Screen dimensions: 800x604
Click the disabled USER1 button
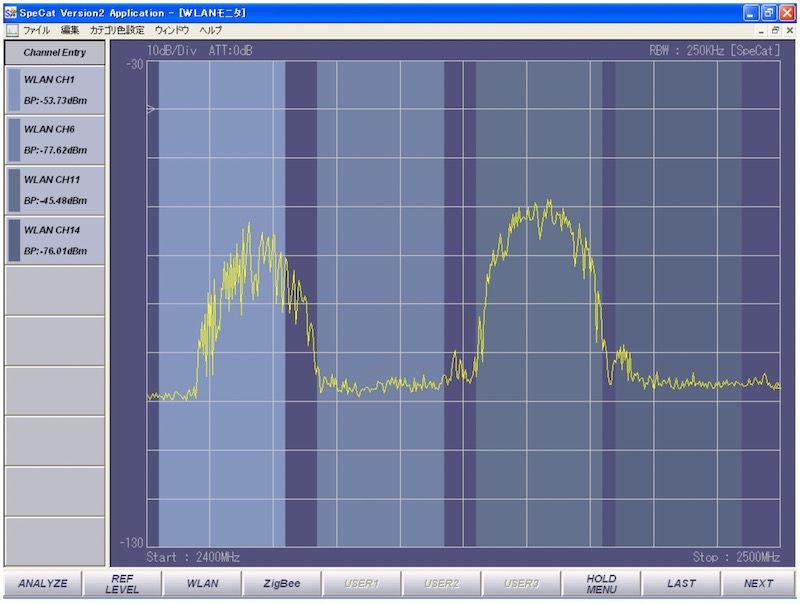tap(362, 583)
